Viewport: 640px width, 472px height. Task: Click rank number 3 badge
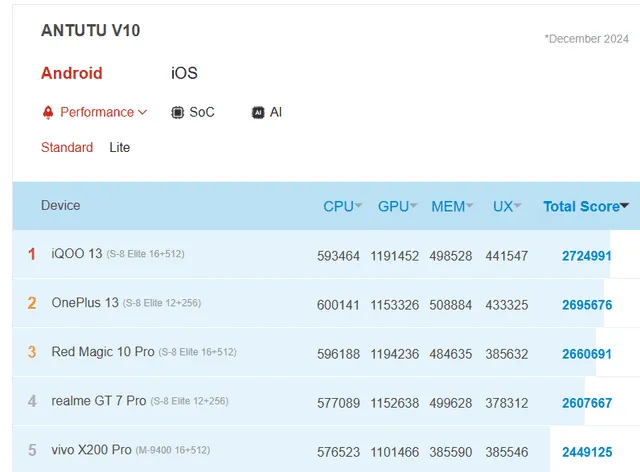click(32, 352)
